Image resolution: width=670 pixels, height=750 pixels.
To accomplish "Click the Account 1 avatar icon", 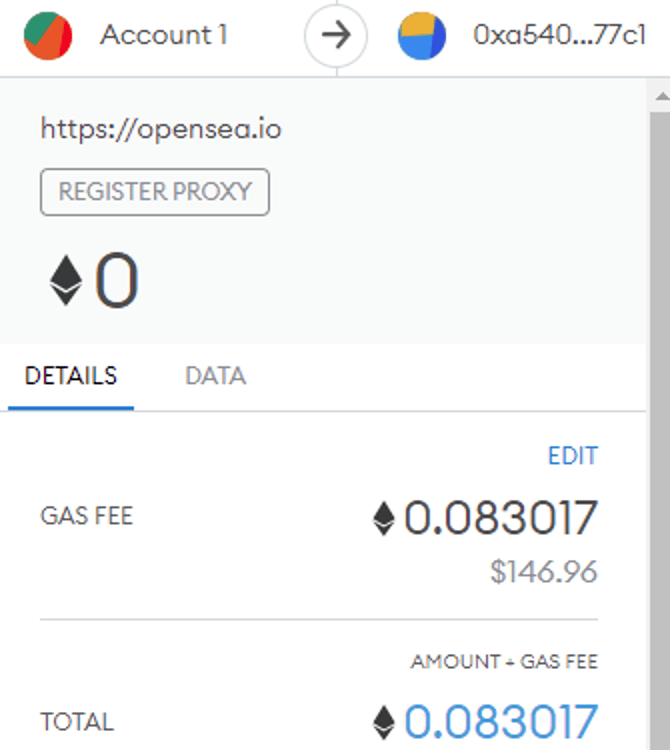I will [48, 36].
